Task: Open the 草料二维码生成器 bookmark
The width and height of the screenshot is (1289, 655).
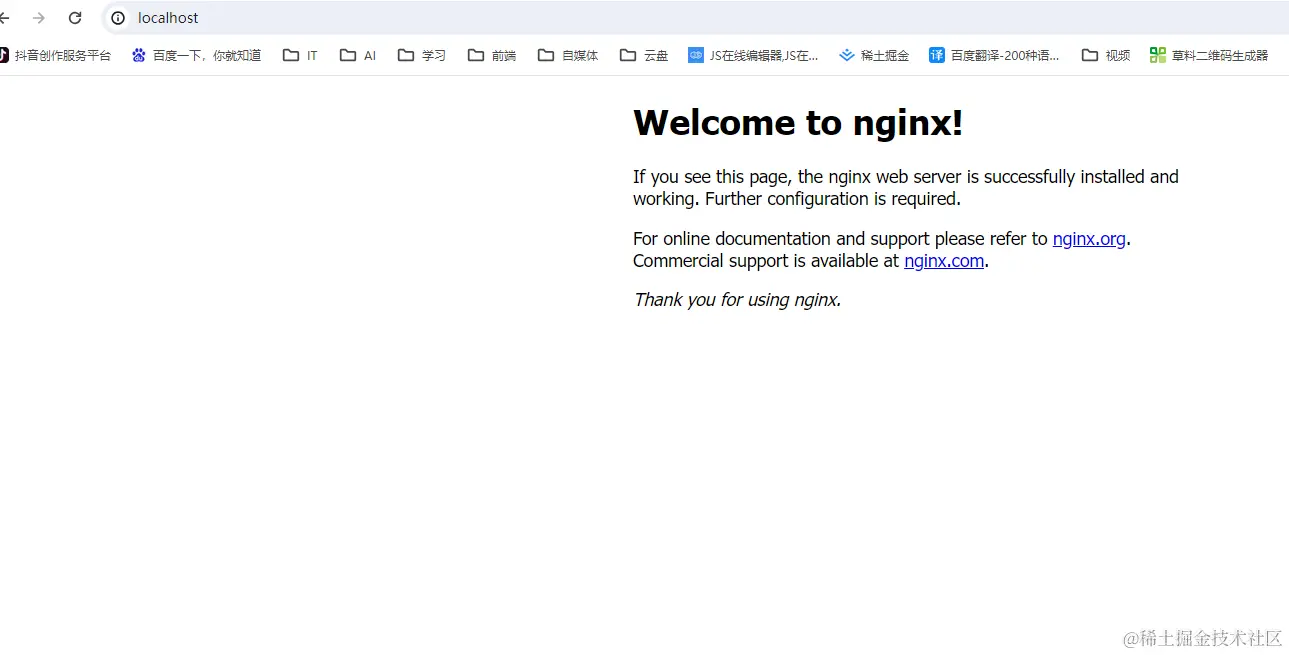Action: [1209, 55]
